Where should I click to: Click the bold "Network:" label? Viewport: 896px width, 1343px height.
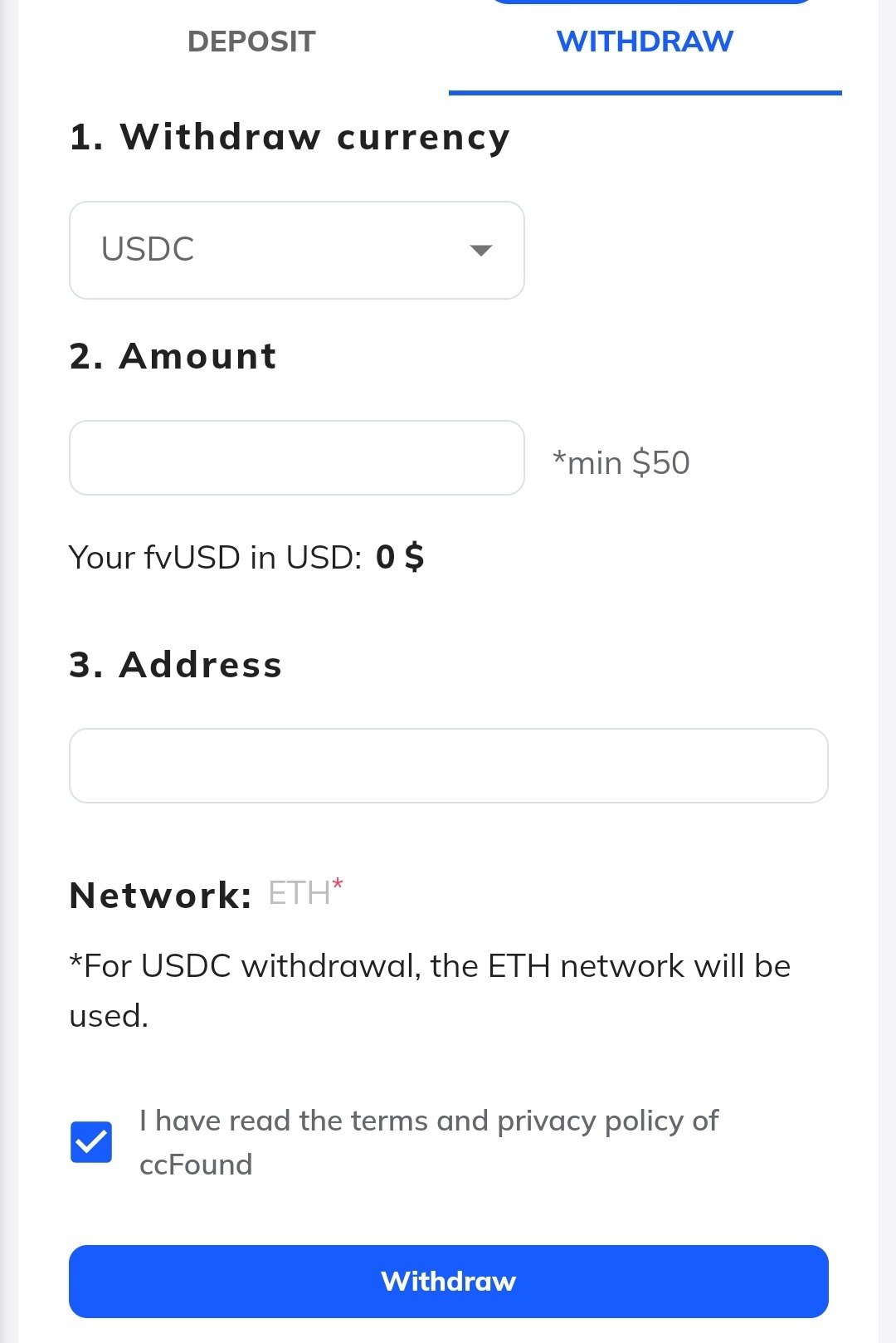pos(160,896)
